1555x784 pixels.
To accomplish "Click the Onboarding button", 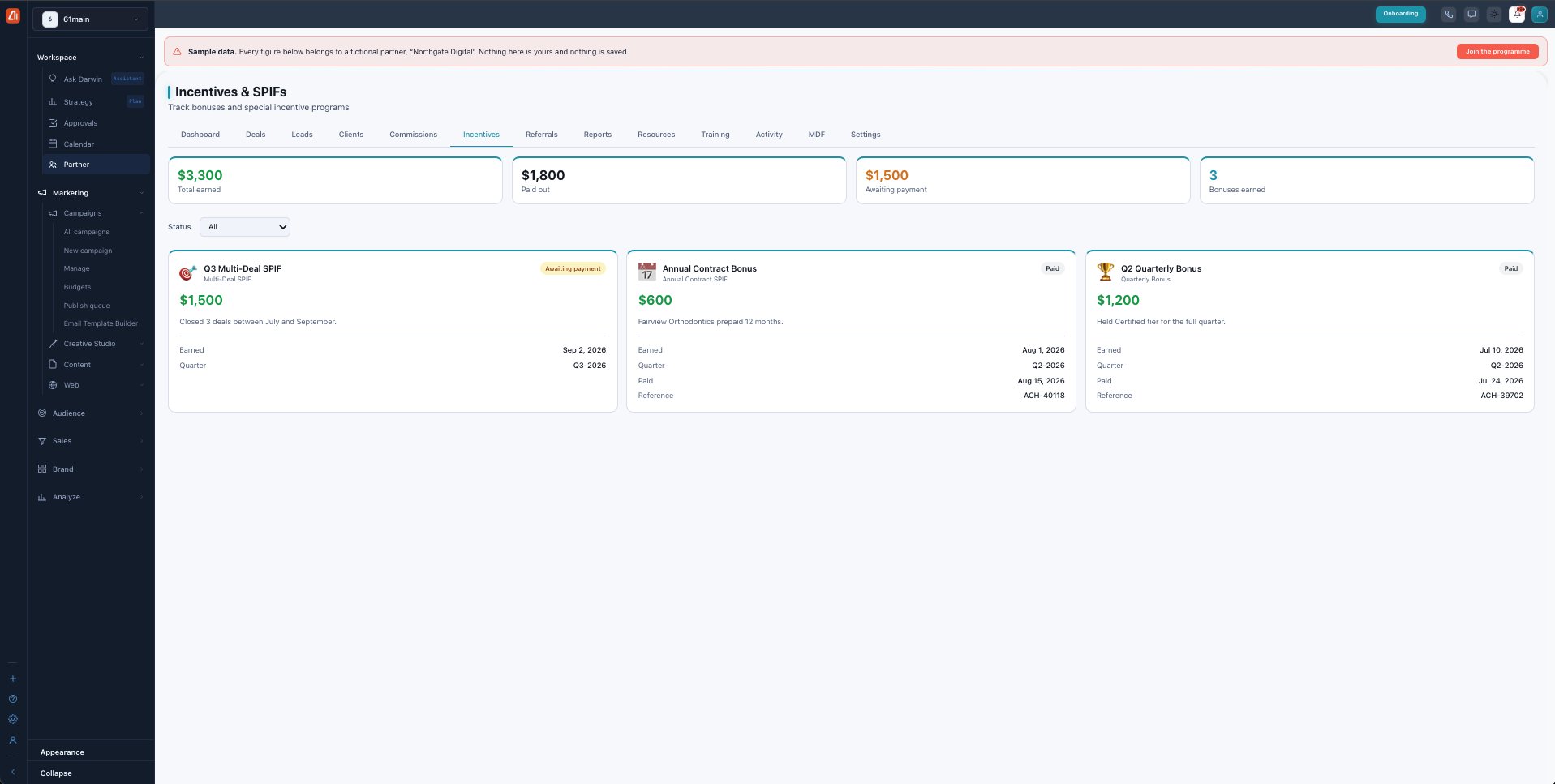I will click(1401, 14).
